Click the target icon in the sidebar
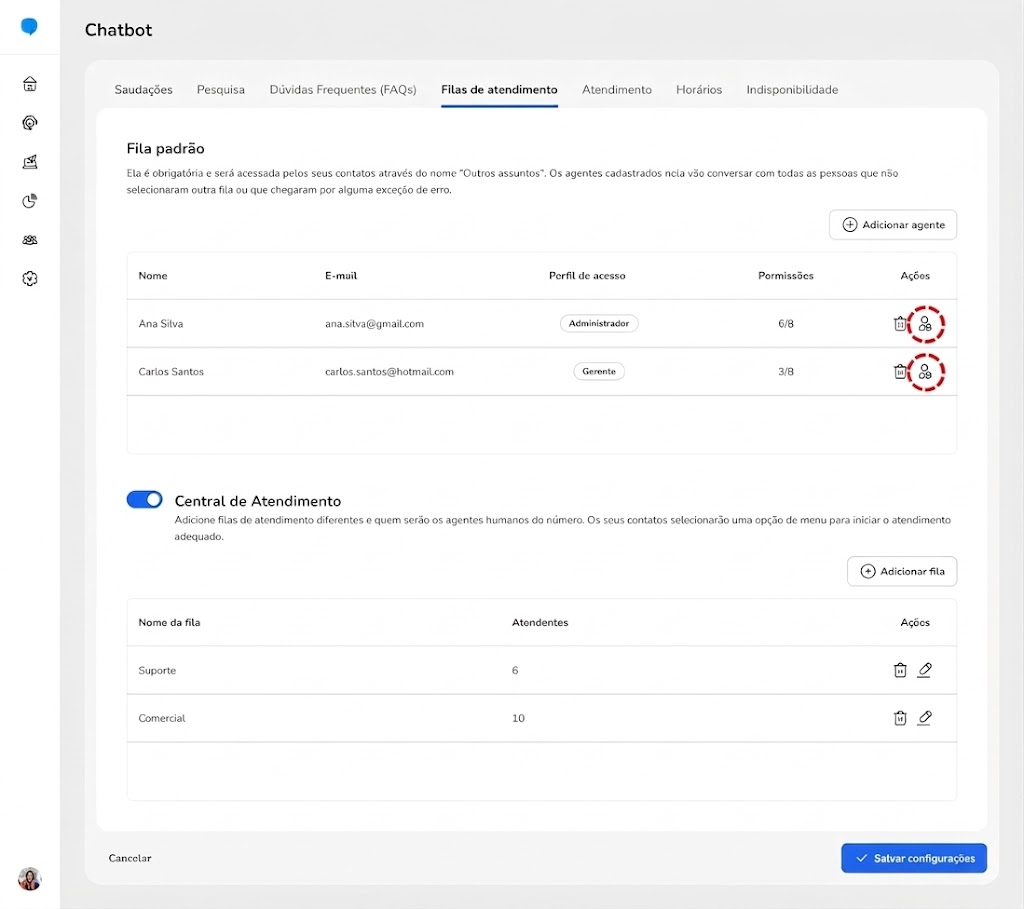The width and height of the screenshot is (1024, 909). 29,123
